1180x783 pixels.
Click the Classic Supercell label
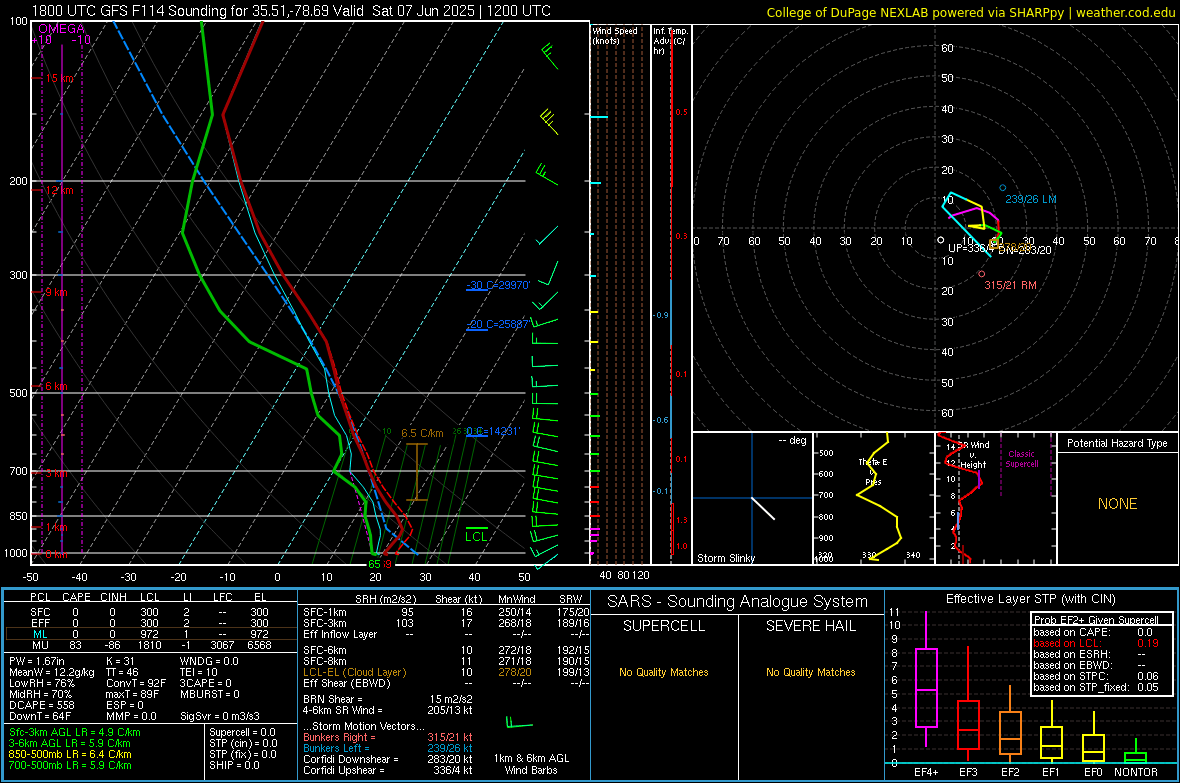point(1021,459)
